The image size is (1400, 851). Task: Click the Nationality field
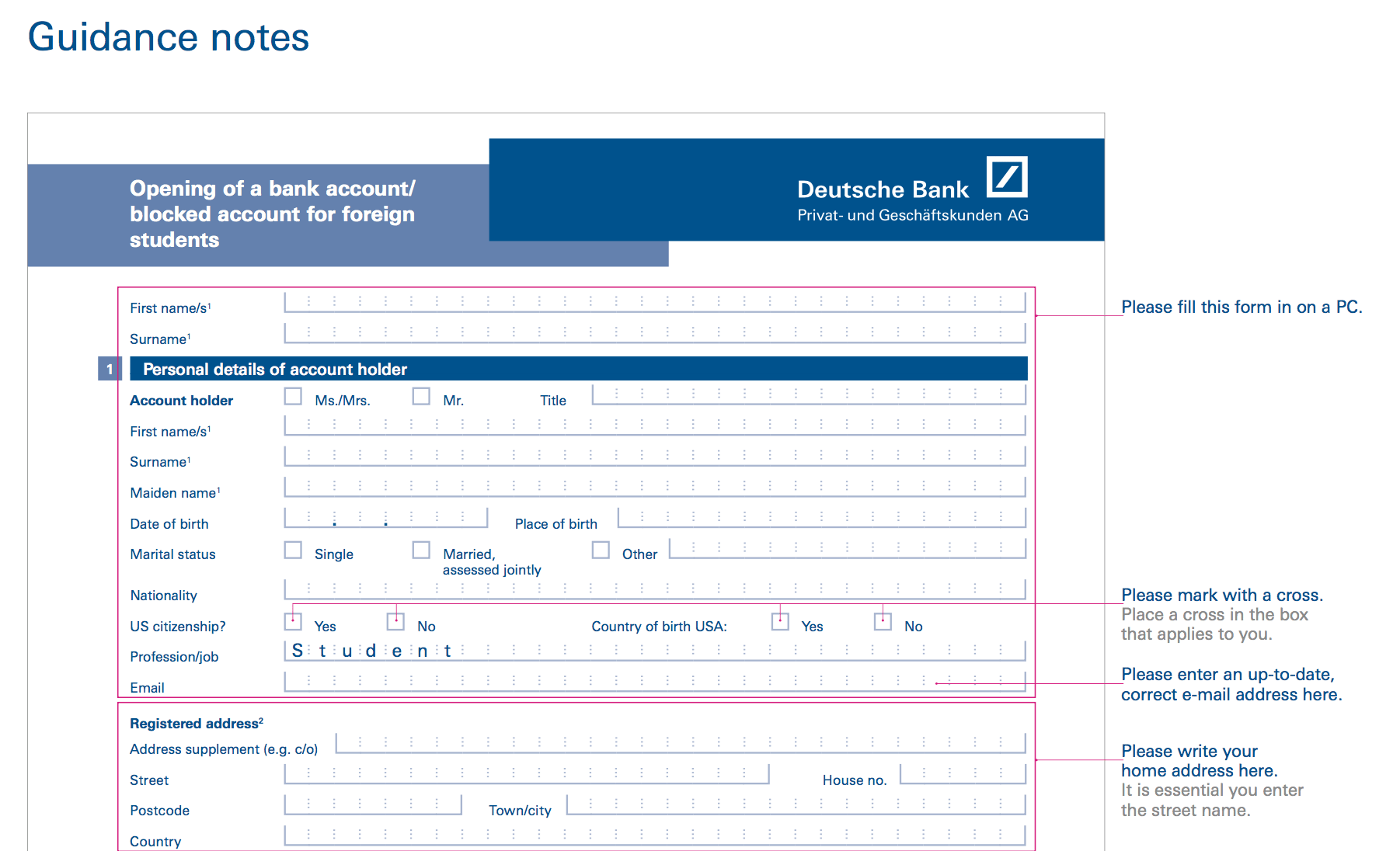(x=655, y=589)
